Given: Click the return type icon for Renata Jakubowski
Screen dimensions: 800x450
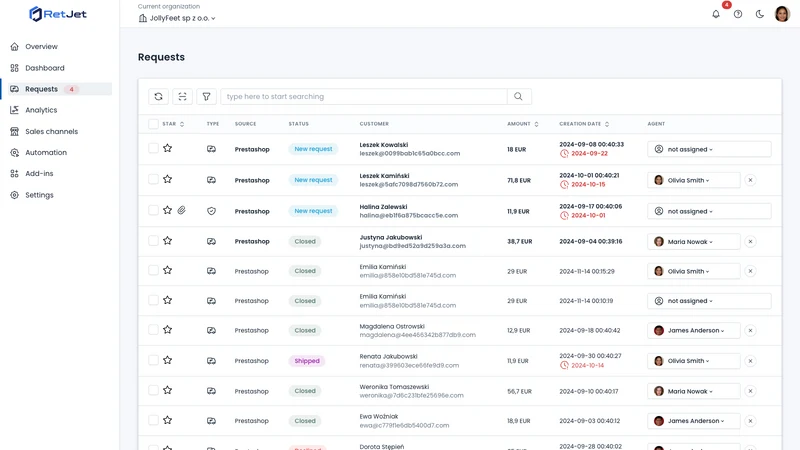Looking at the screenshot, I should coord(211,361).
